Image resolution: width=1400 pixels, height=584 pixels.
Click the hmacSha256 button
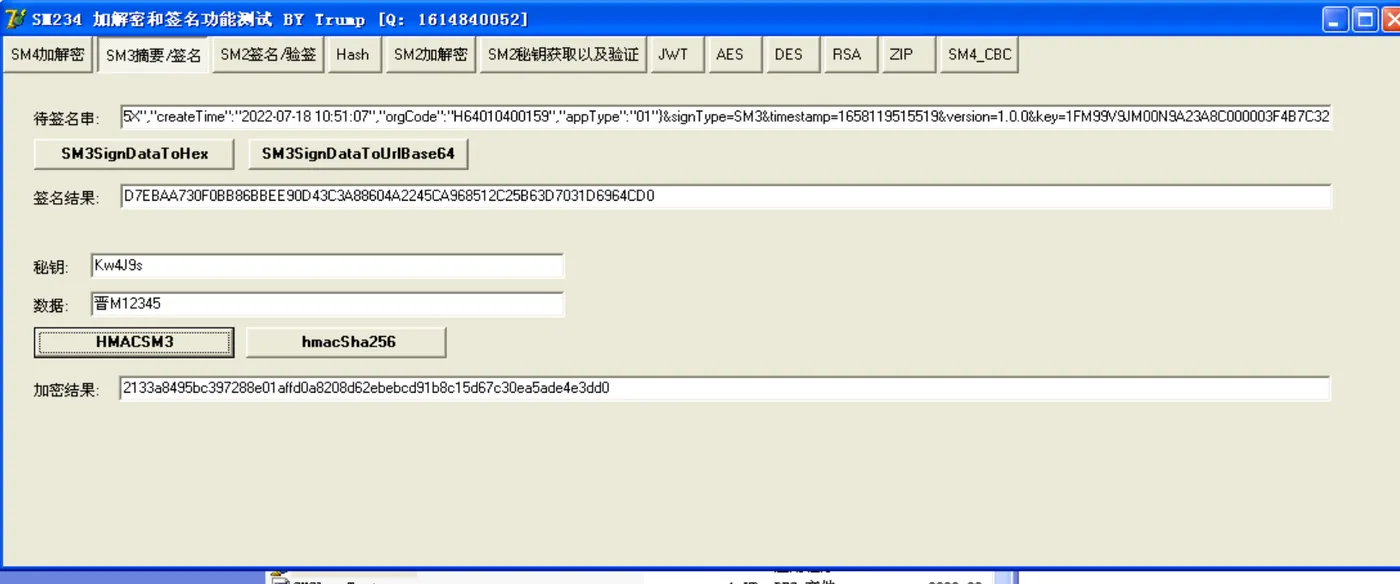click(x=347, y=342)
